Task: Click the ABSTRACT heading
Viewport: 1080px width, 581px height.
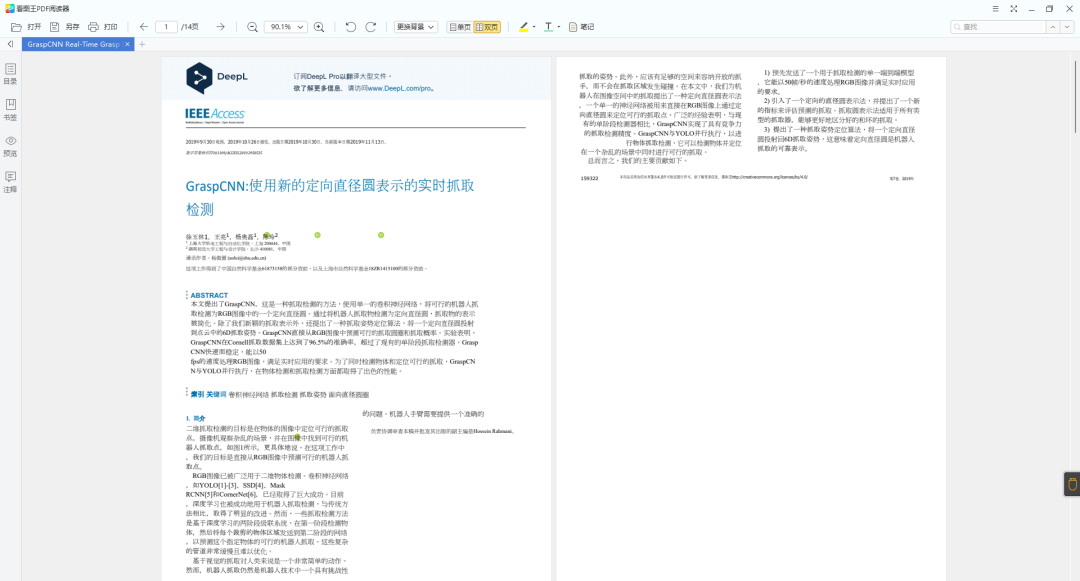Action: tap(209, 295)
